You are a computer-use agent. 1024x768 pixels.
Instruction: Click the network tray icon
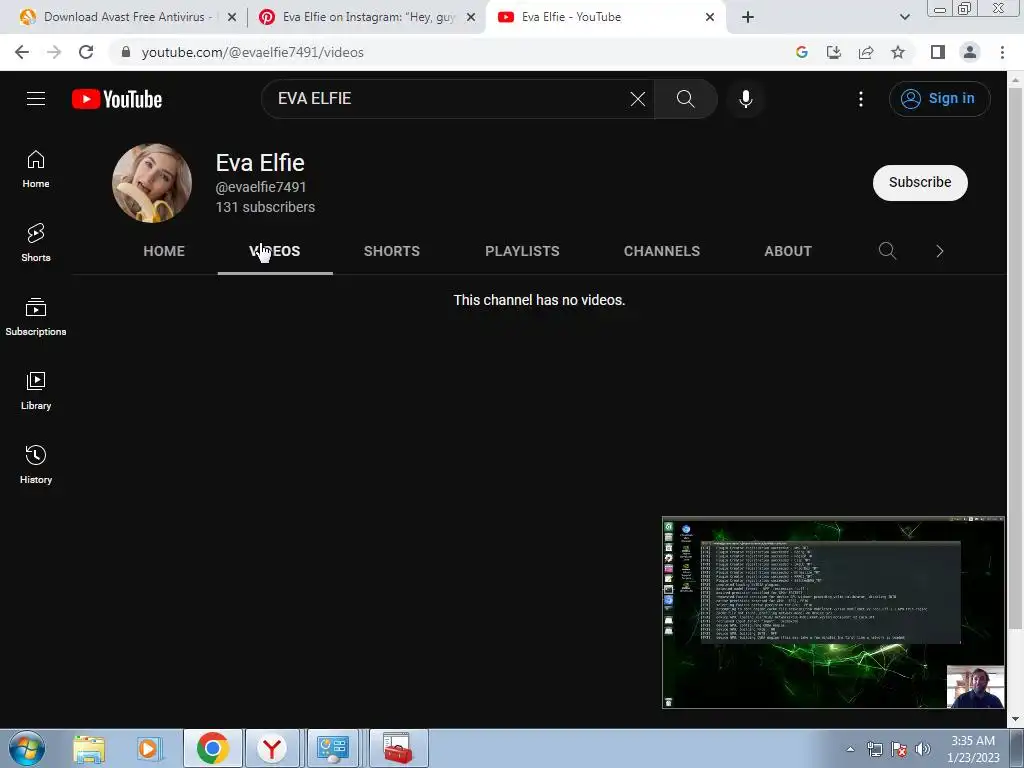874,749
